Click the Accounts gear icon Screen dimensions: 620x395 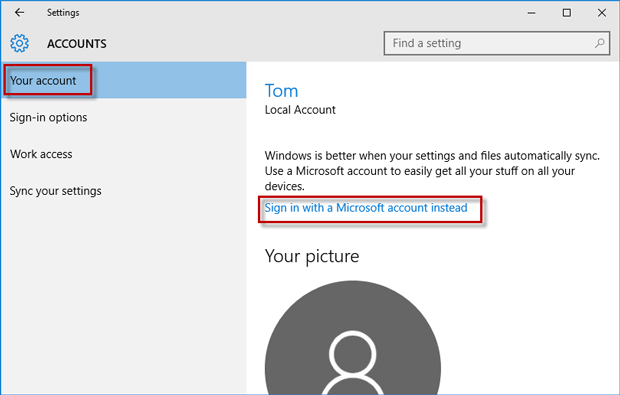pyautogui.click(x=19, y=43)
